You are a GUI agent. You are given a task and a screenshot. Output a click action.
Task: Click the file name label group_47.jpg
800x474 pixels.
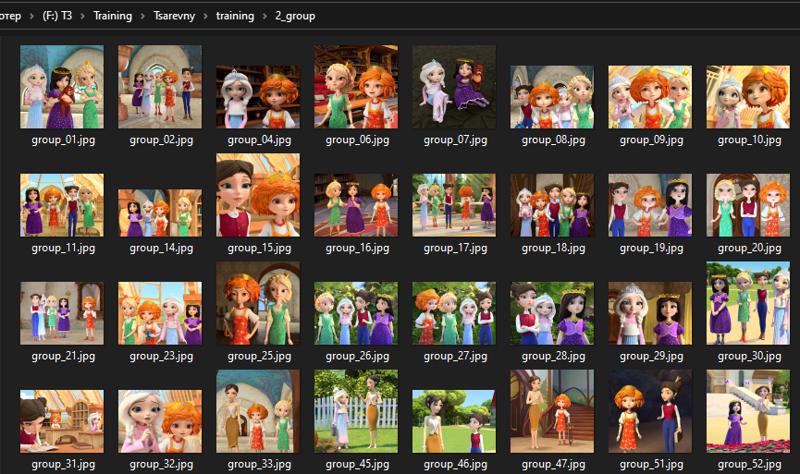[553, 464]
